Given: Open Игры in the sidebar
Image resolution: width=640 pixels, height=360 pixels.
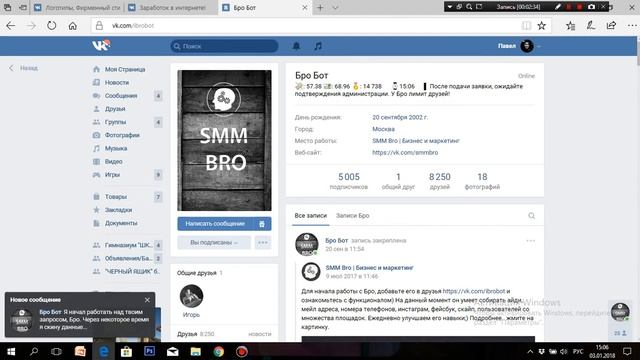Looking at the screenshot, I should coord(112,175).
